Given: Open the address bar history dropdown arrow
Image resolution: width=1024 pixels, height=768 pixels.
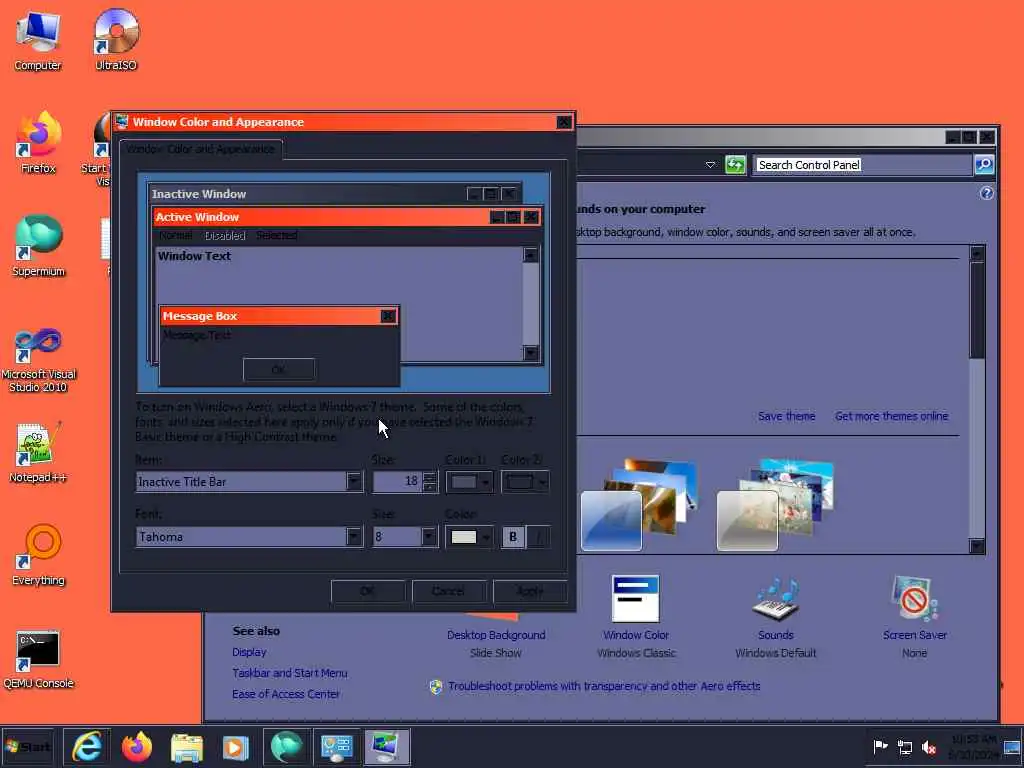Looking at the screenshot, I should coord(711,165).
